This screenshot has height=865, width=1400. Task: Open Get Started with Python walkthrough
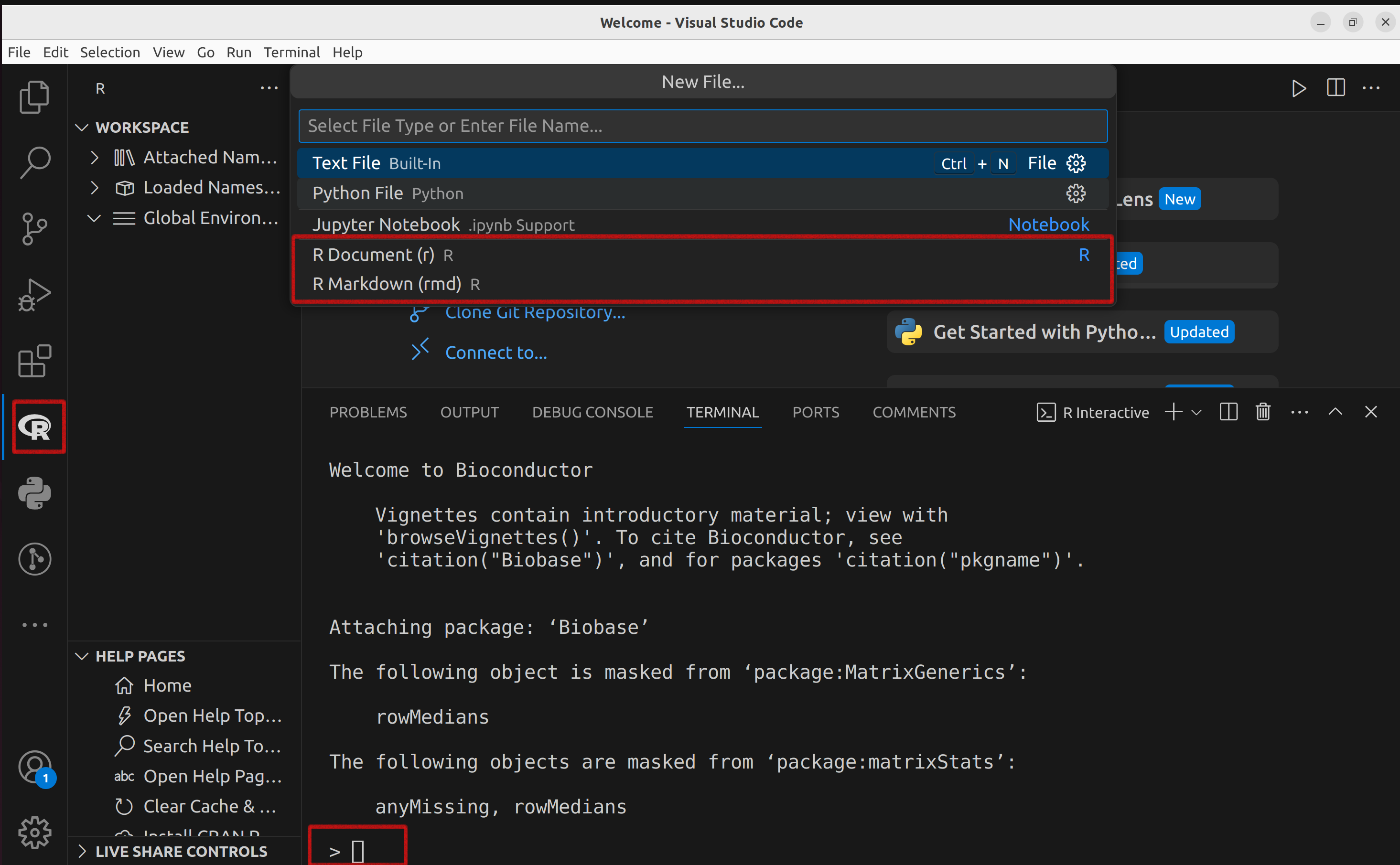coord(1081,332)
